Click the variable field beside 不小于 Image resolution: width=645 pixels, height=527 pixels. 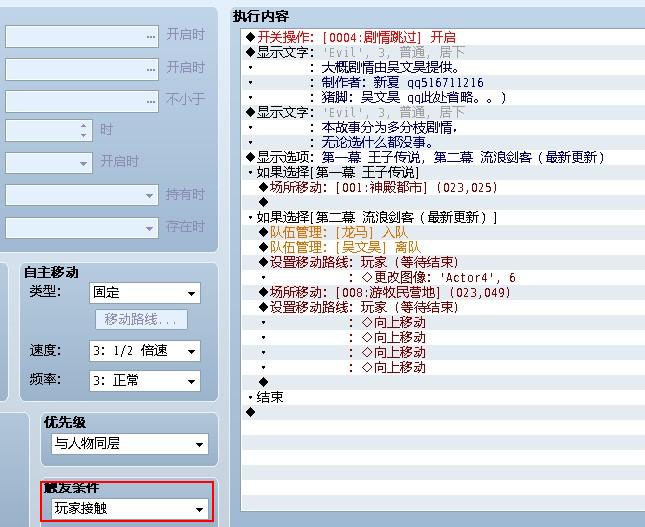coord(82,101)
